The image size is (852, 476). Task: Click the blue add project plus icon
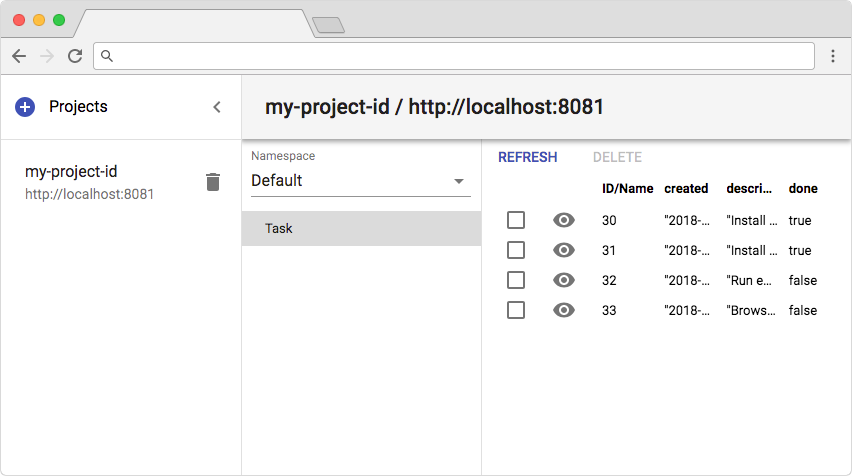pyautogui.click(x=25, y=107)
